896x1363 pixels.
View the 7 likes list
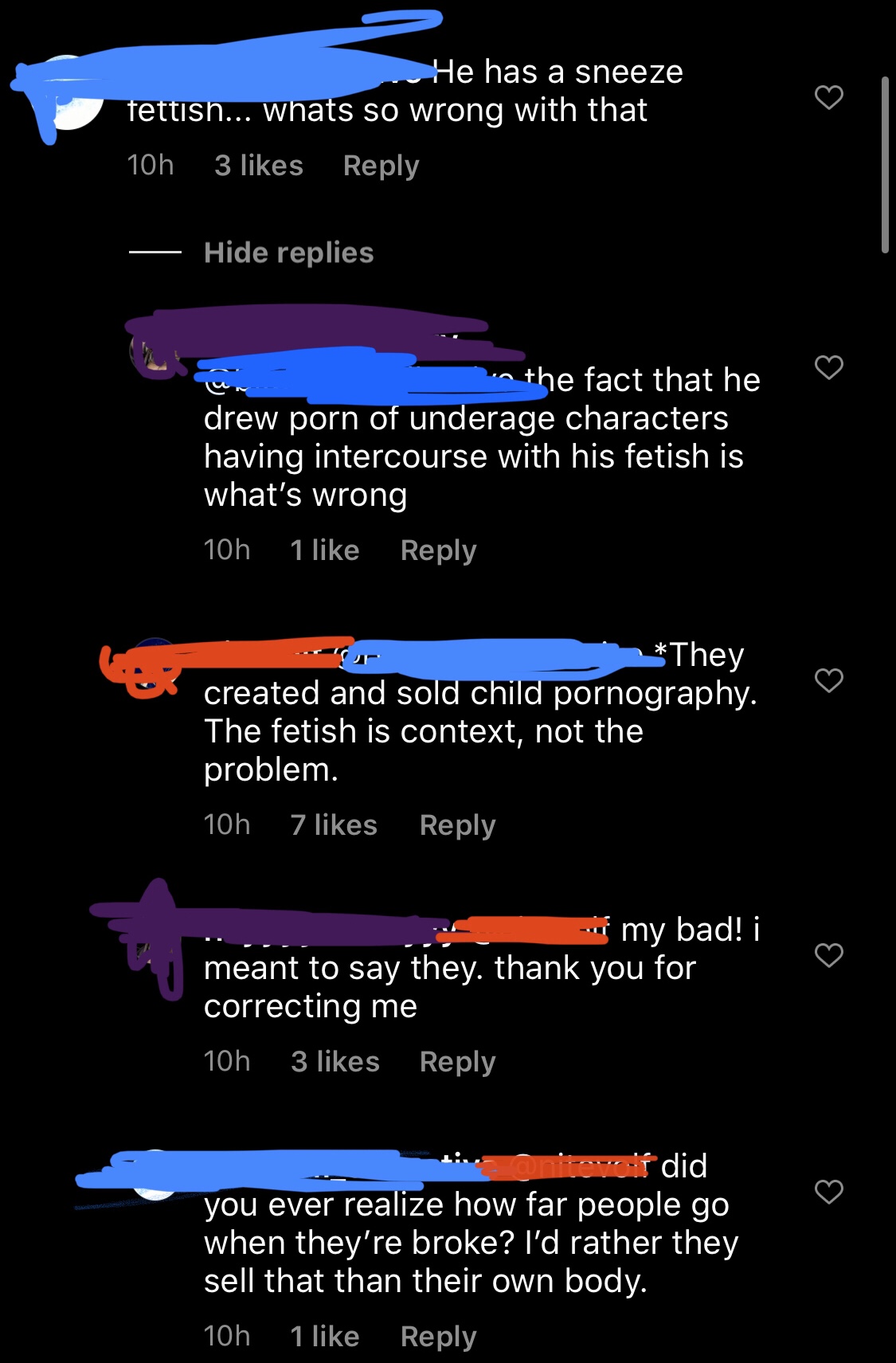point(334,825)
